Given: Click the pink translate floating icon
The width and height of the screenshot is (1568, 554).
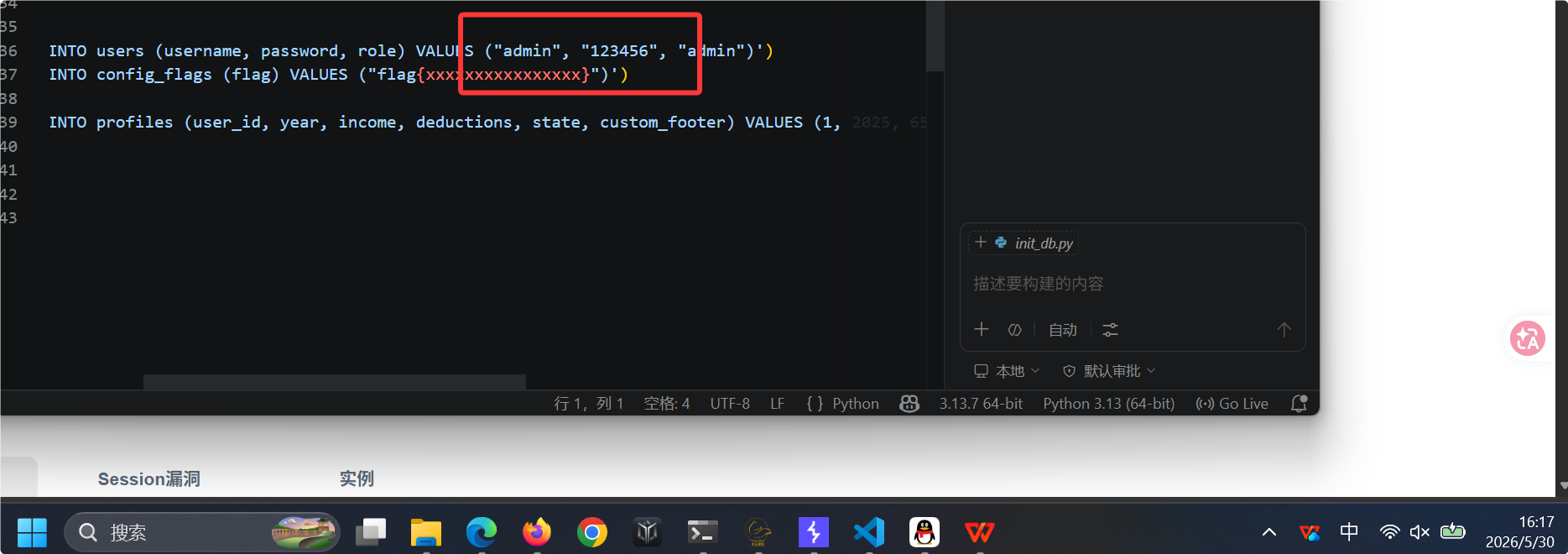Looking at the screenshot, I should tap(1528, 338).
